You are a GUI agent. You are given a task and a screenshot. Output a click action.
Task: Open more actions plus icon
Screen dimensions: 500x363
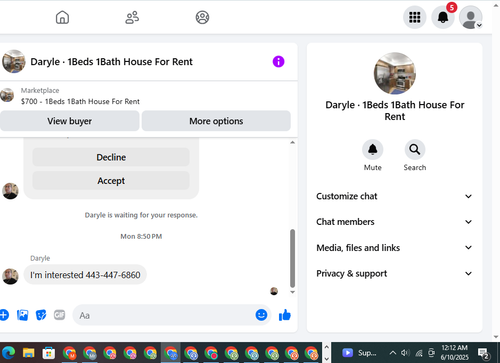pyautogui.click(x=4, y=315)
